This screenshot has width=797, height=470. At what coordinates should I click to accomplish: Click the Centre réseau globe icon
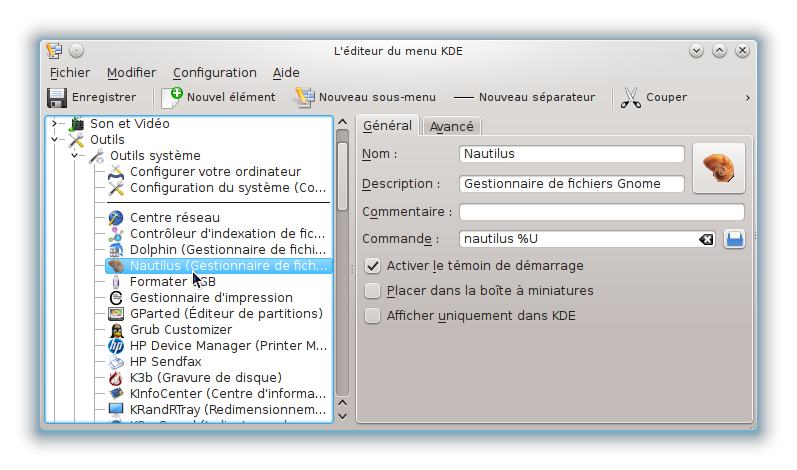(x=116, y=218)
